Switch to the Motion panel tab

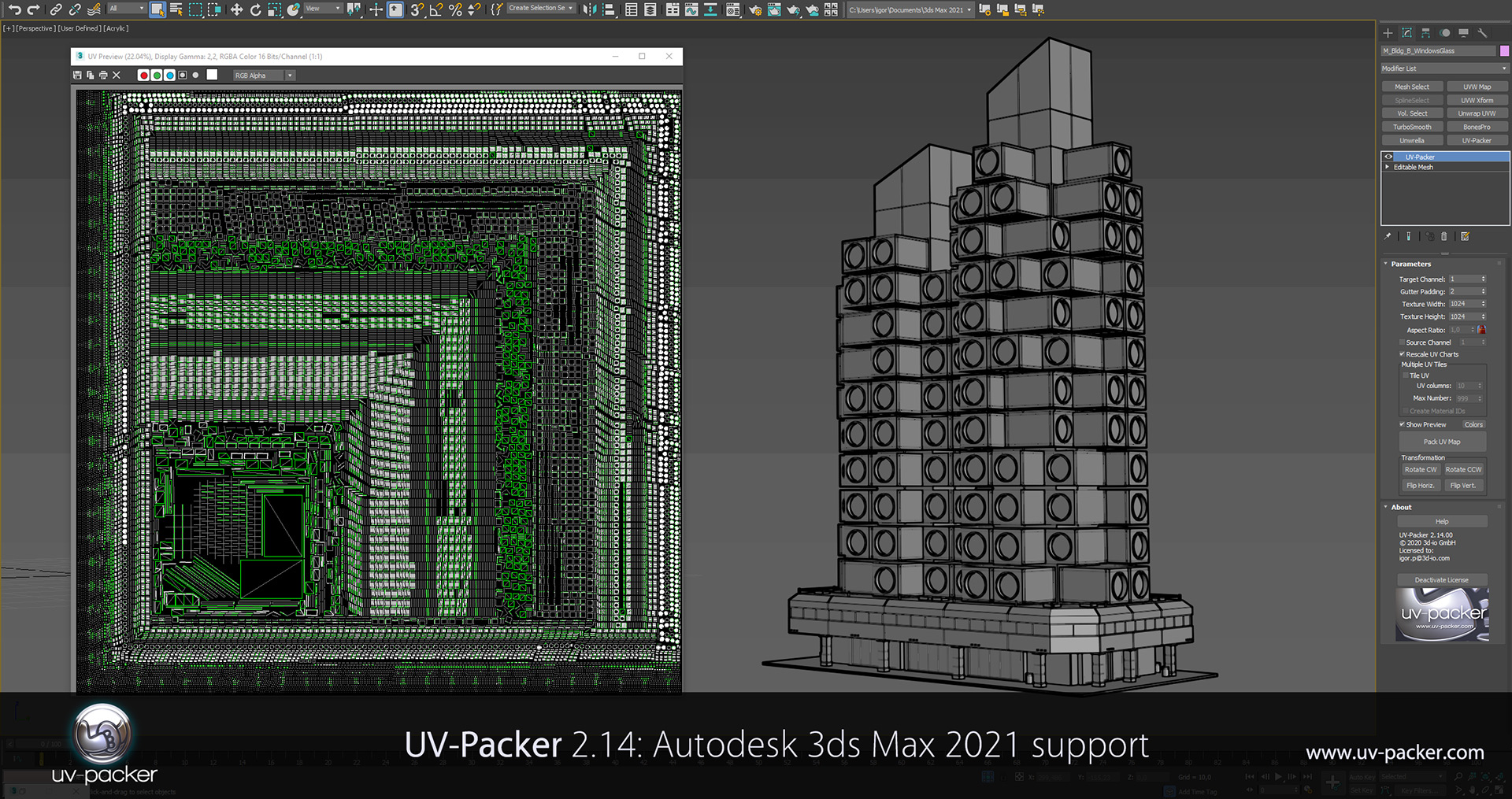coord(1445,33)
